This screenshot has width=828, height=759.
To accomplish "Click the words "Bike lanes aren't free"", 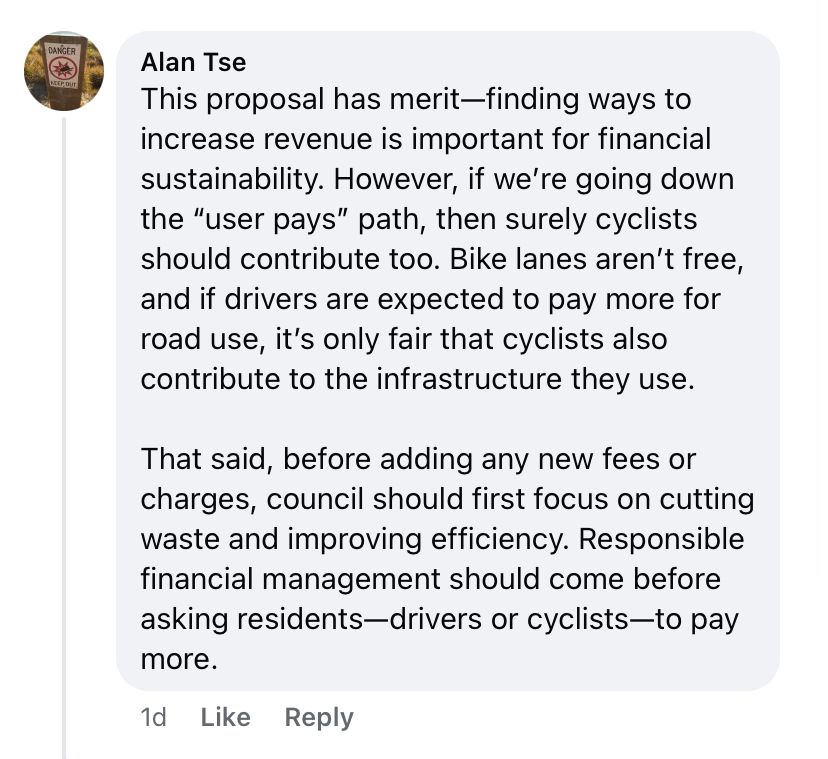I will point(597,259).
